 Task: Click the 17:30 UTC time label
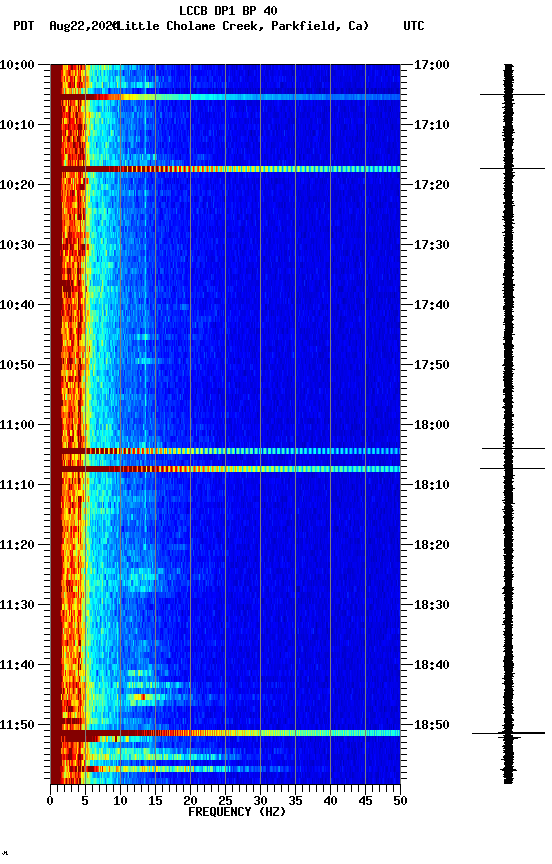click(432, 245)
